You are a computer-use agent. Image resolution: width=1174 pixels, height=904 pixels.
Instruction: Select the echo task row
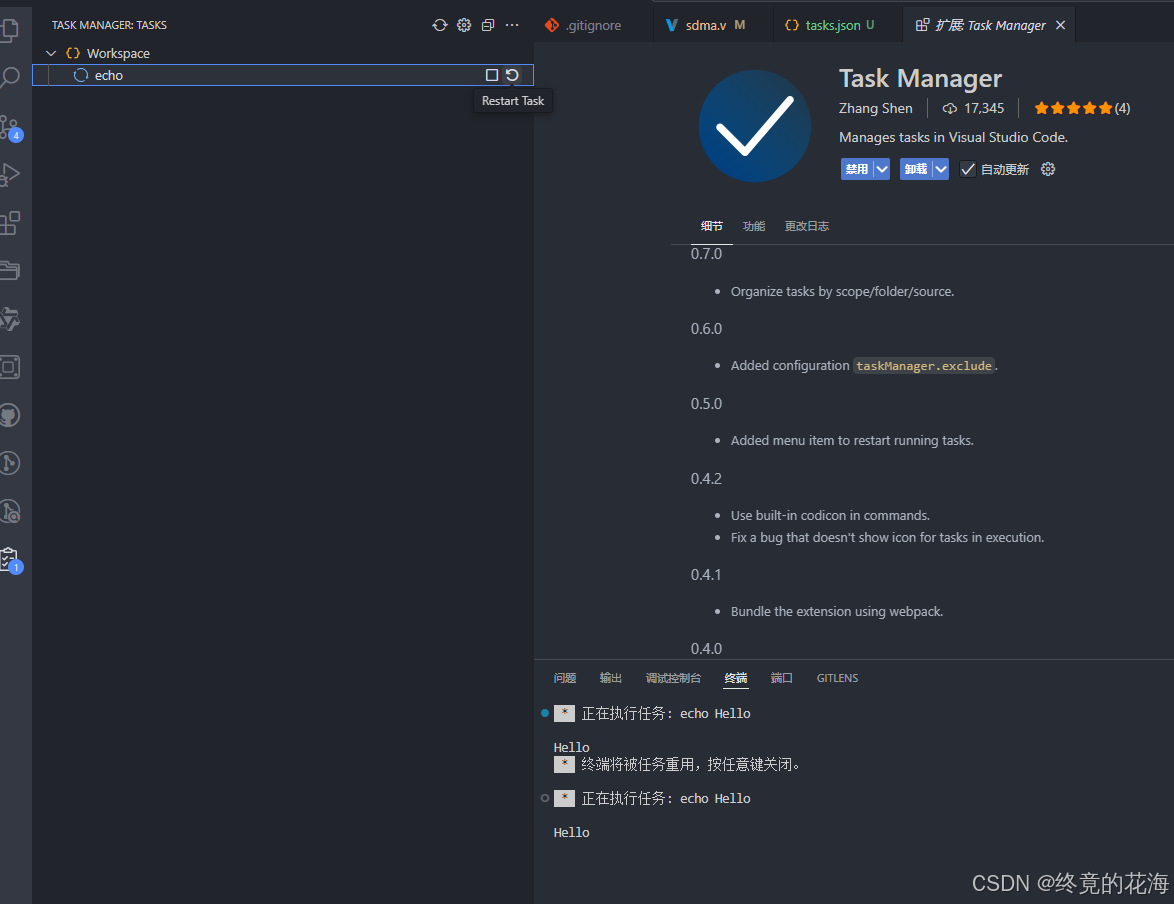click(x=283, y=75)
